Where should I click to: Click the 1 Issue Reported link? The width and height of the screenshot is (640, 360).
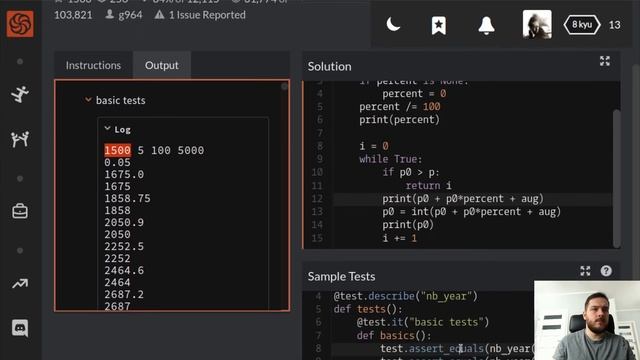[200, 15]
